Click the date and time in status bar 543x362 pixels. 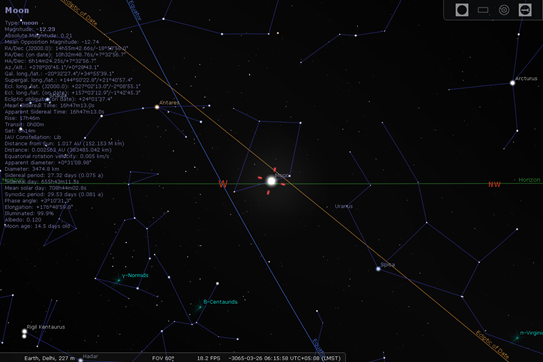pyautogui.click(x=285, y=358)
